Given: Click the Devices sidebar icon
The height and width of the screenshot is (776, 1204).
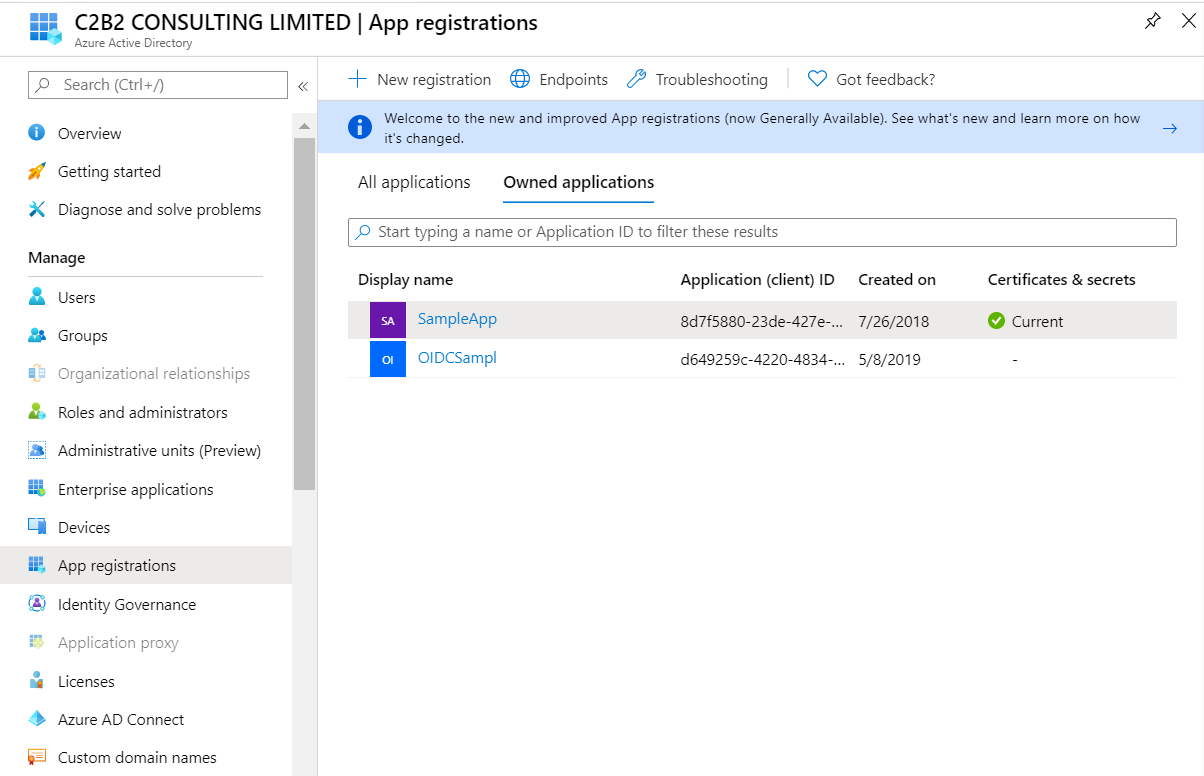Looking at the screenshot, I should [x=37, y=527].
